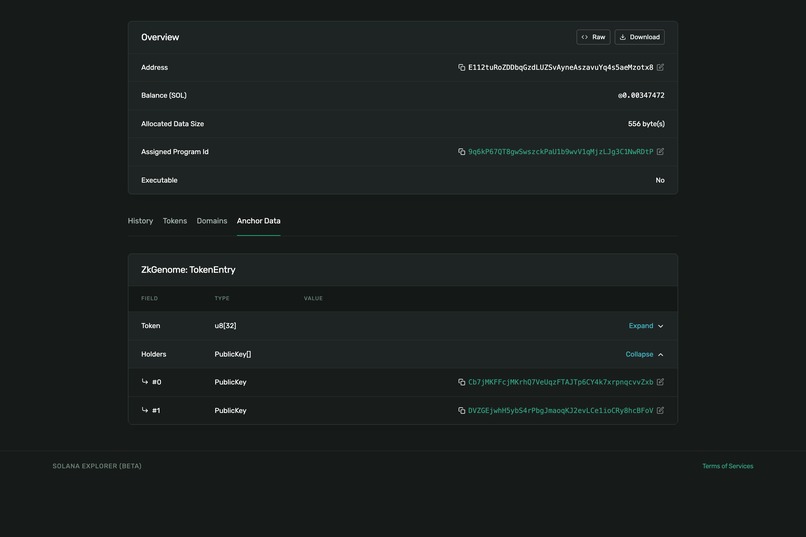The image size is (806, 537).
Task: Switch to the Tokens tab
Action: coord(175,221)
